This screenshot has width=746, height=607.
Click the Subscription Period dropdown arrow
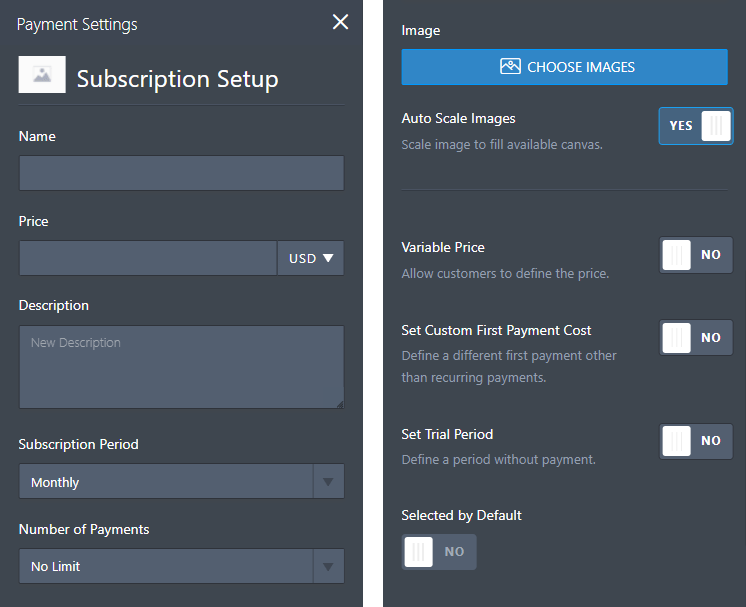point(328,482)
